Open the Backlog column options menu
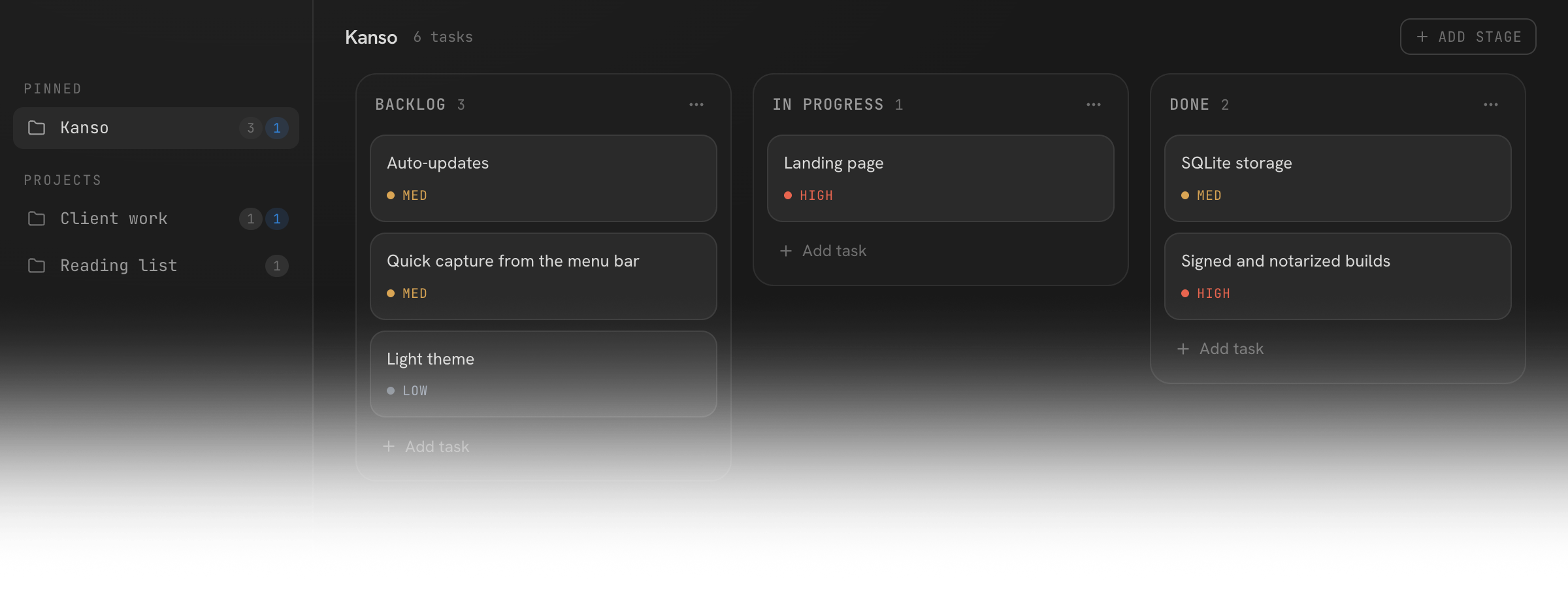The image size is (1568, 601). [x=696, y=105]
